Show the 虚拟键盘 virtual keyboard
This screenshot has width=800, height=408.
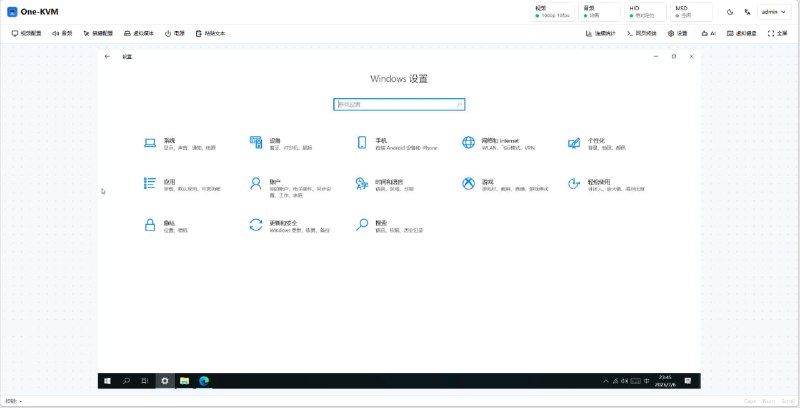coord(742,33)
